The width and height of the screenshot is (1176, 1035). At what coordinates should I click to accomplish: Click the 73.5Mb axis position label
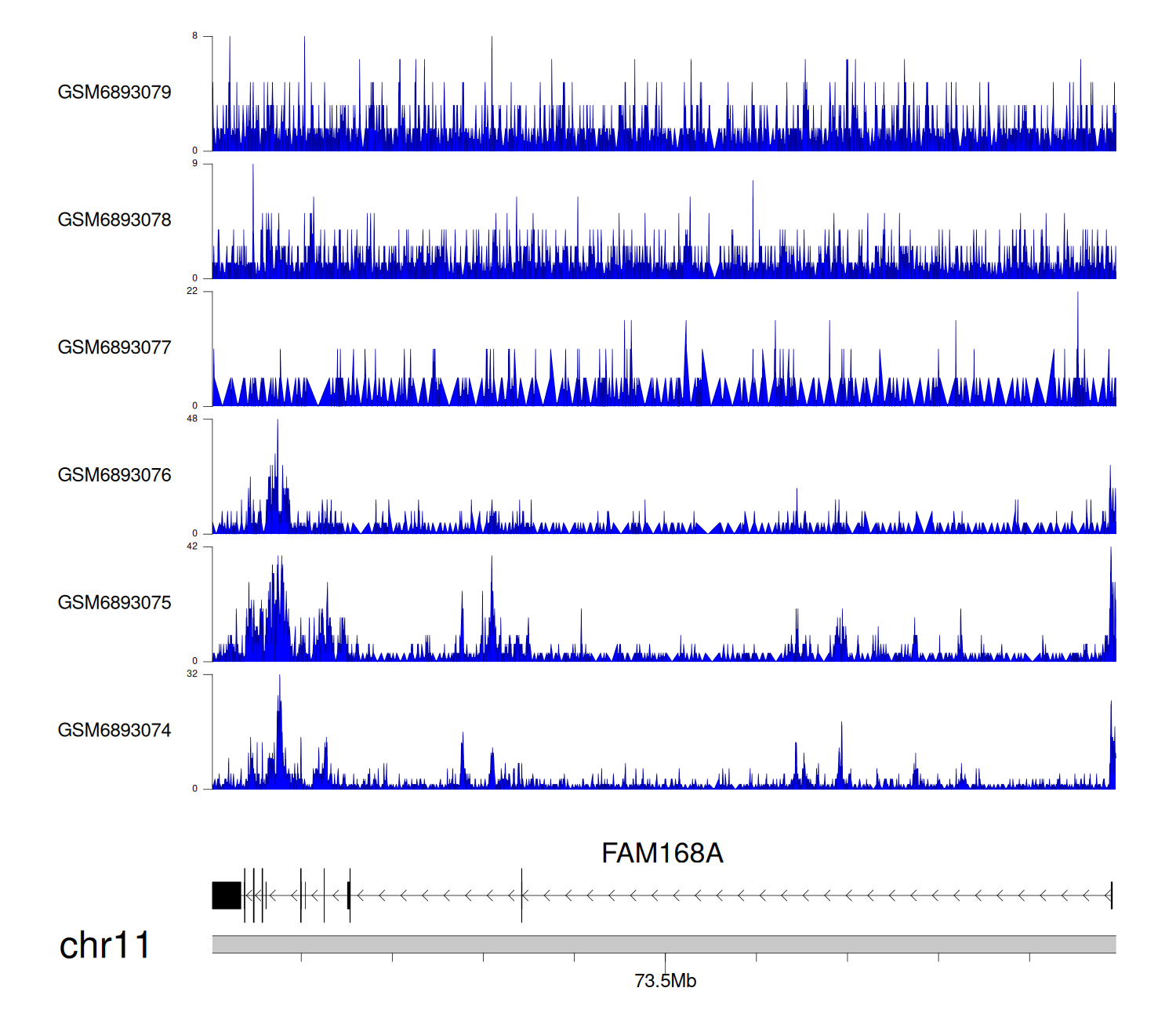click(x=665, y=981)
